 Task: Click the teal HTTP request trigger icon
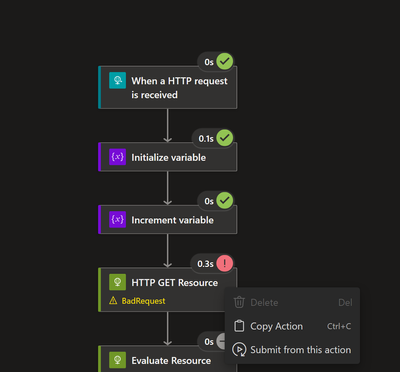coord(117,80)
